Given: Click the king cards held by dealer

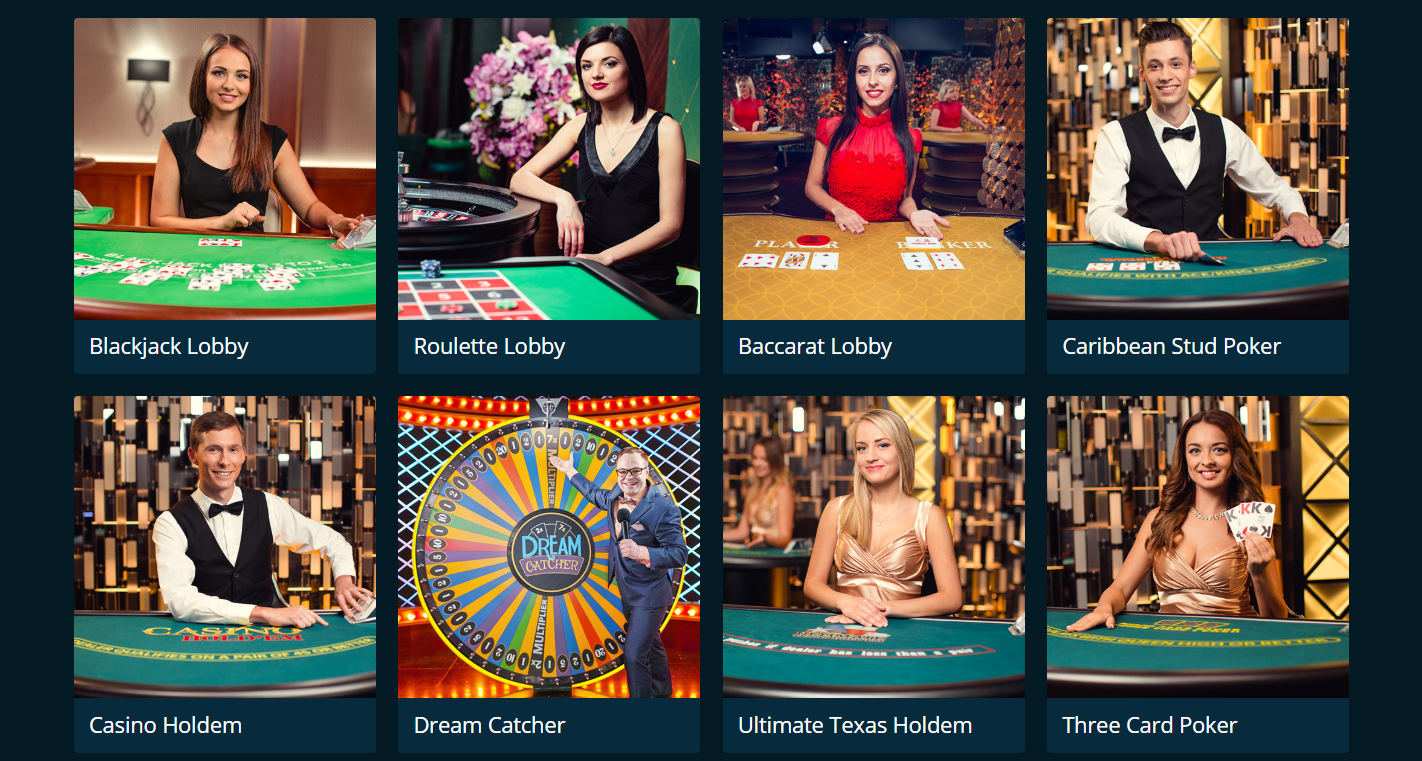Looking at the screenshot, I should pyautogui.click(x=1250, y=520).
